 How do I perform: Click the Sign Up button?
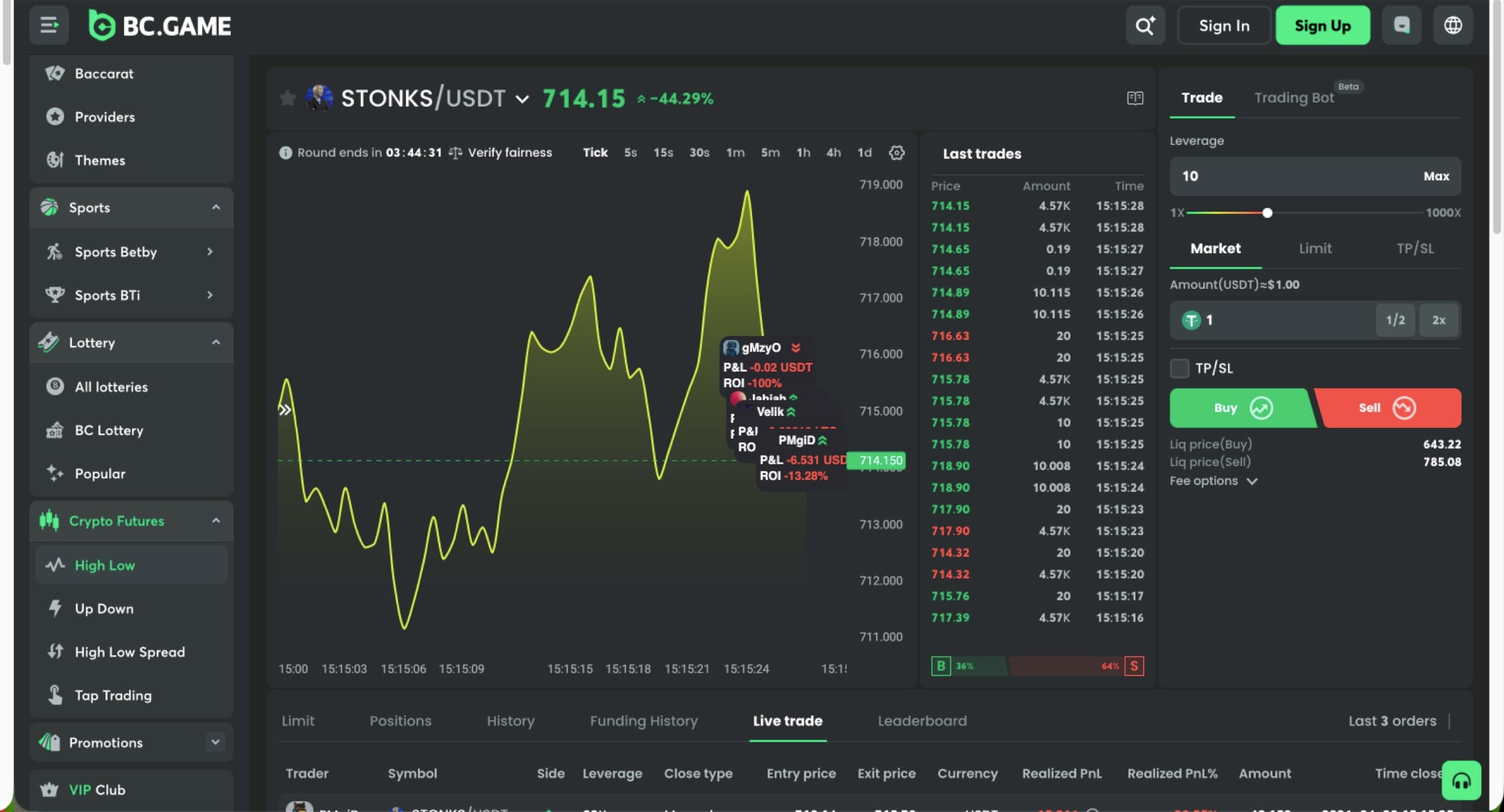tap(1322, 26)
